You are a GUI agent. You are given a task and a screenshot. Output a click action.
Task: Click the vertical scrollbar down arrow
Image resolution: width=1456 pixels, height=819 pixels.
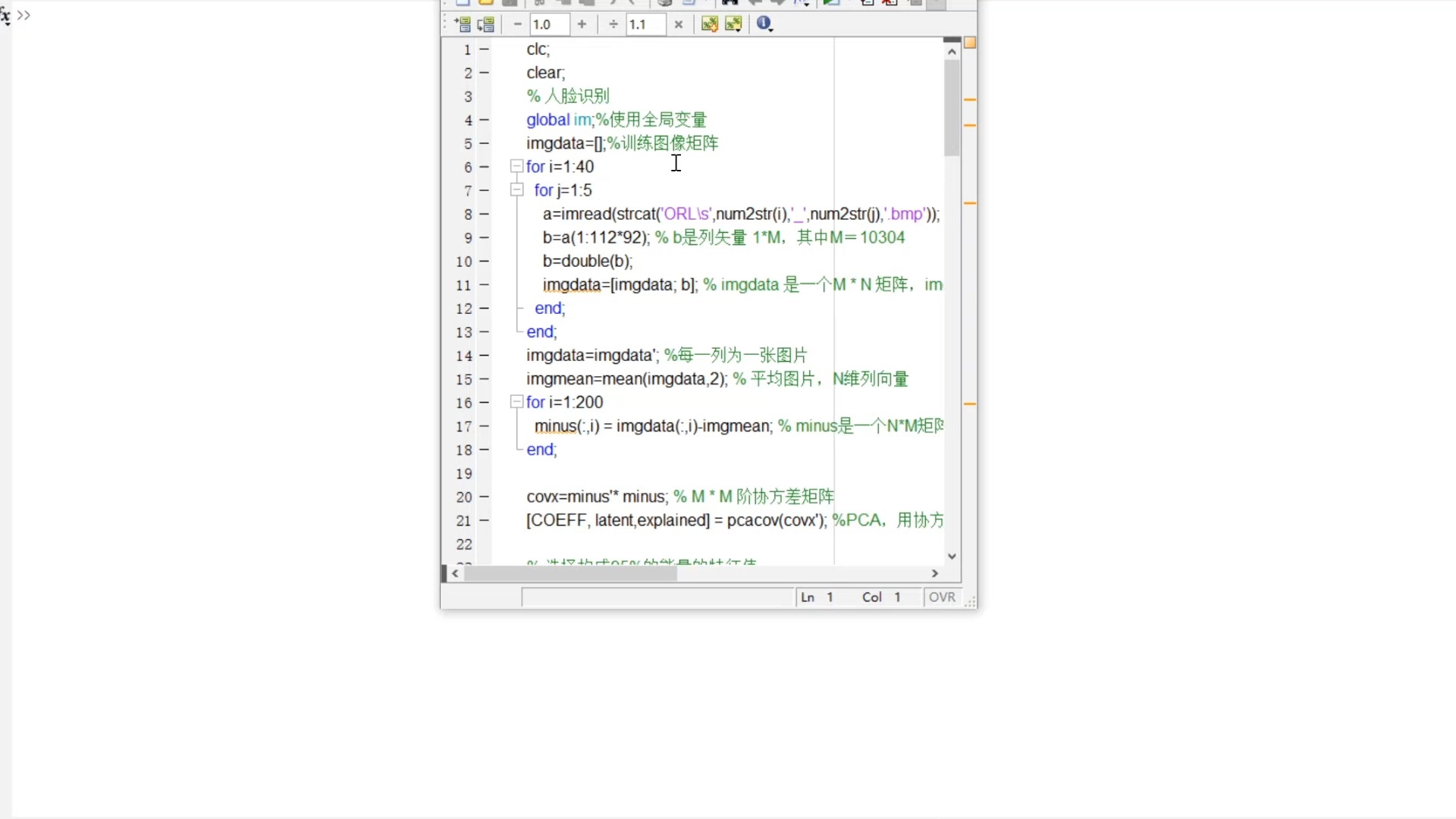952,556
